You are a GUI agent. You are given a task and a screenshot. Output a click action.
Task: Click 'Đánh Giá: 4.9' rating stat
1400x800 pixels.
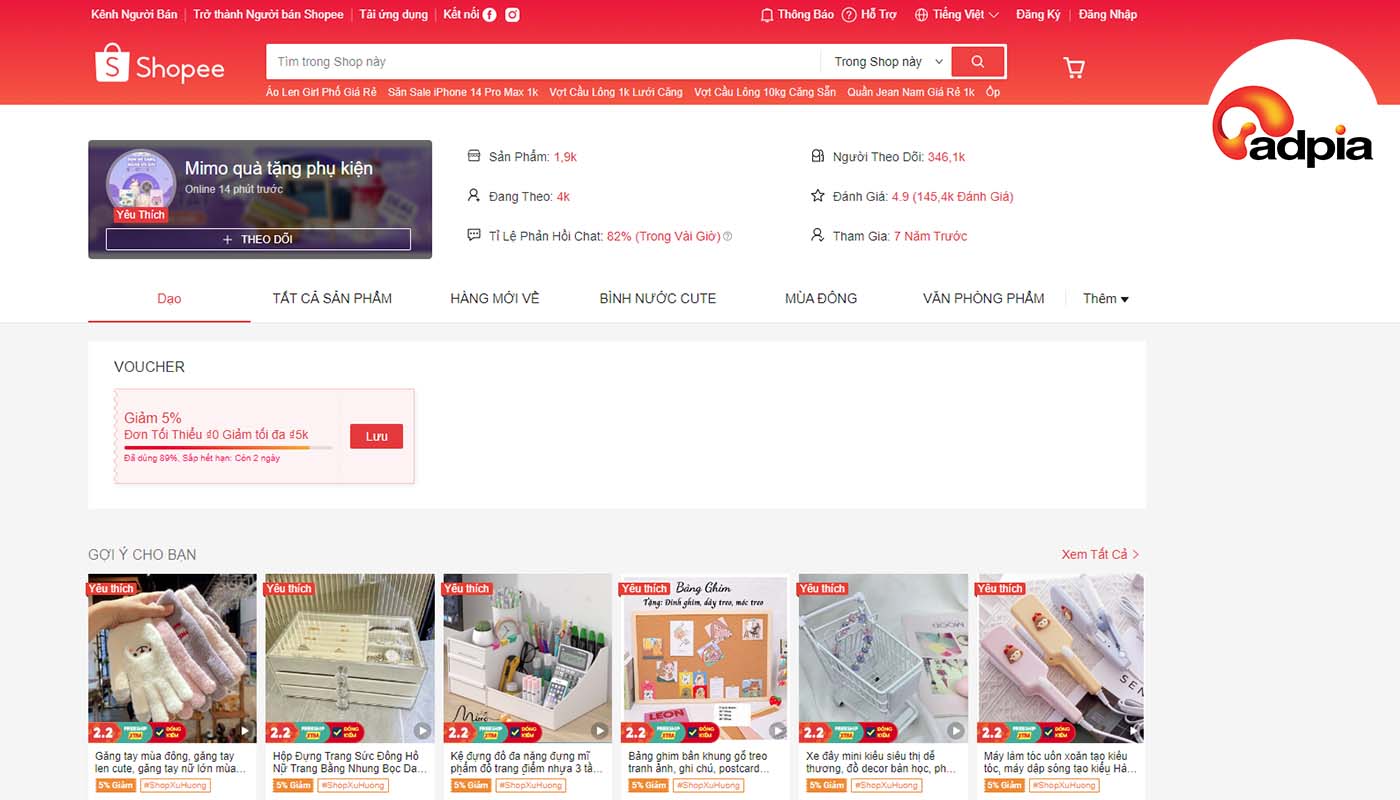click(x=912, y=197)
